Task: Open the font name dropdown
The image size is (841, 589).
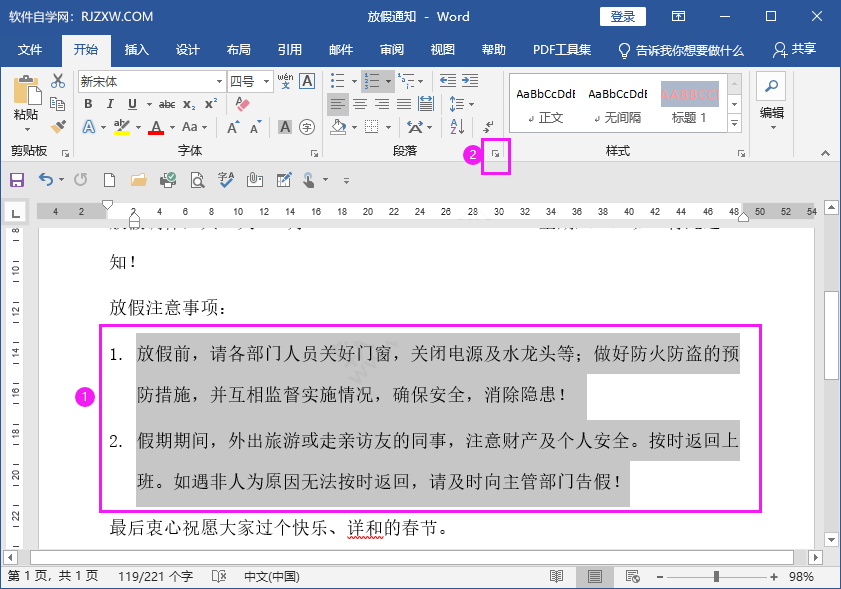Action: pos(219,81)
